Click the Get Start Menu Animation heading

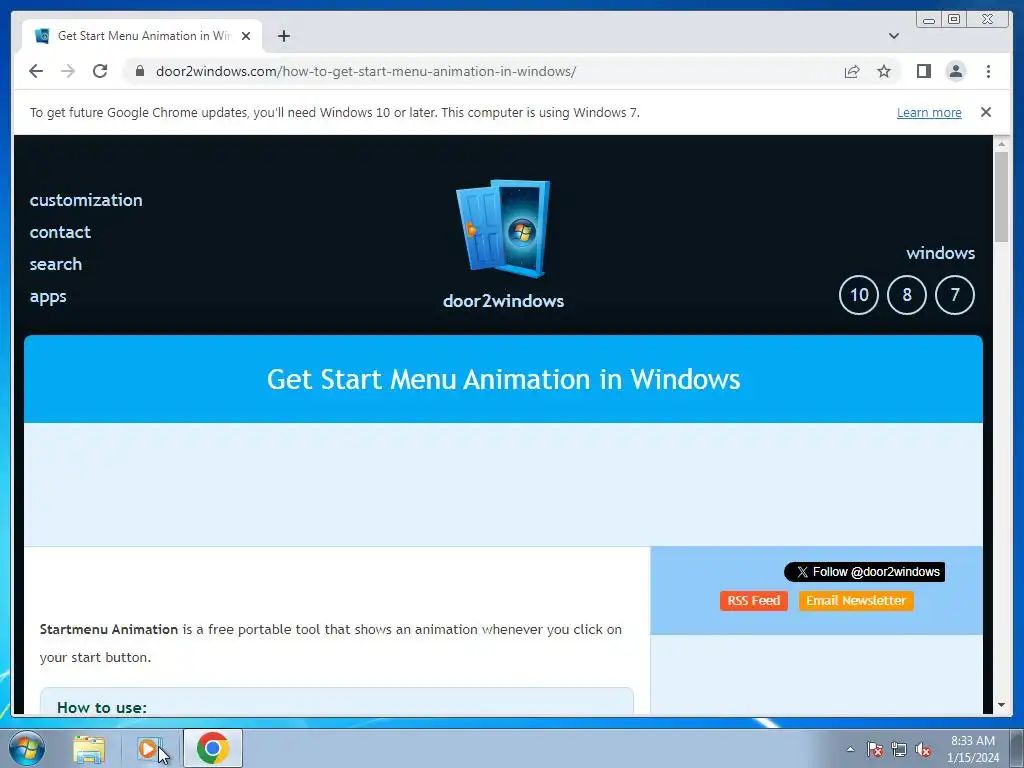504,379
